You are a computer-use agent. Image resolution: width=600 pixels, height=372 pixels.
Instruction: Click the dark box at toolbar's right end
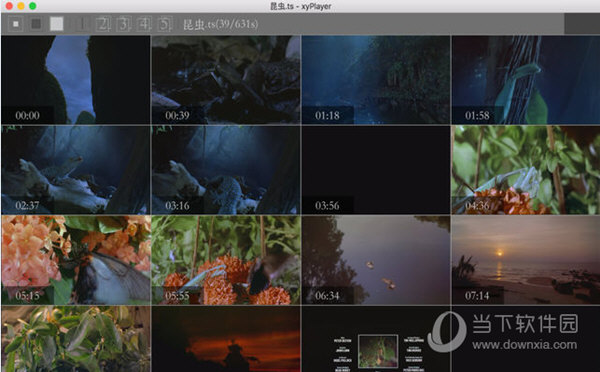click(582, 24)
